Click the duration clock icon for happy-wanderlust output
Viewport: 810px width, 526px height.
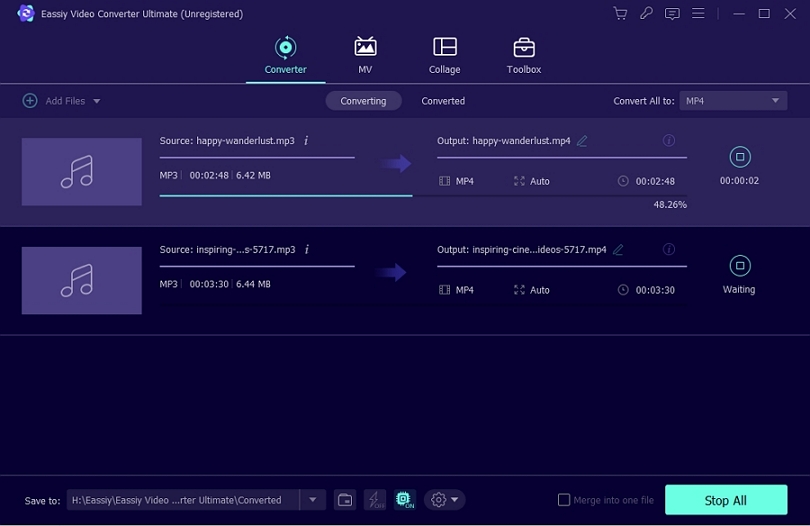[623, 181]
